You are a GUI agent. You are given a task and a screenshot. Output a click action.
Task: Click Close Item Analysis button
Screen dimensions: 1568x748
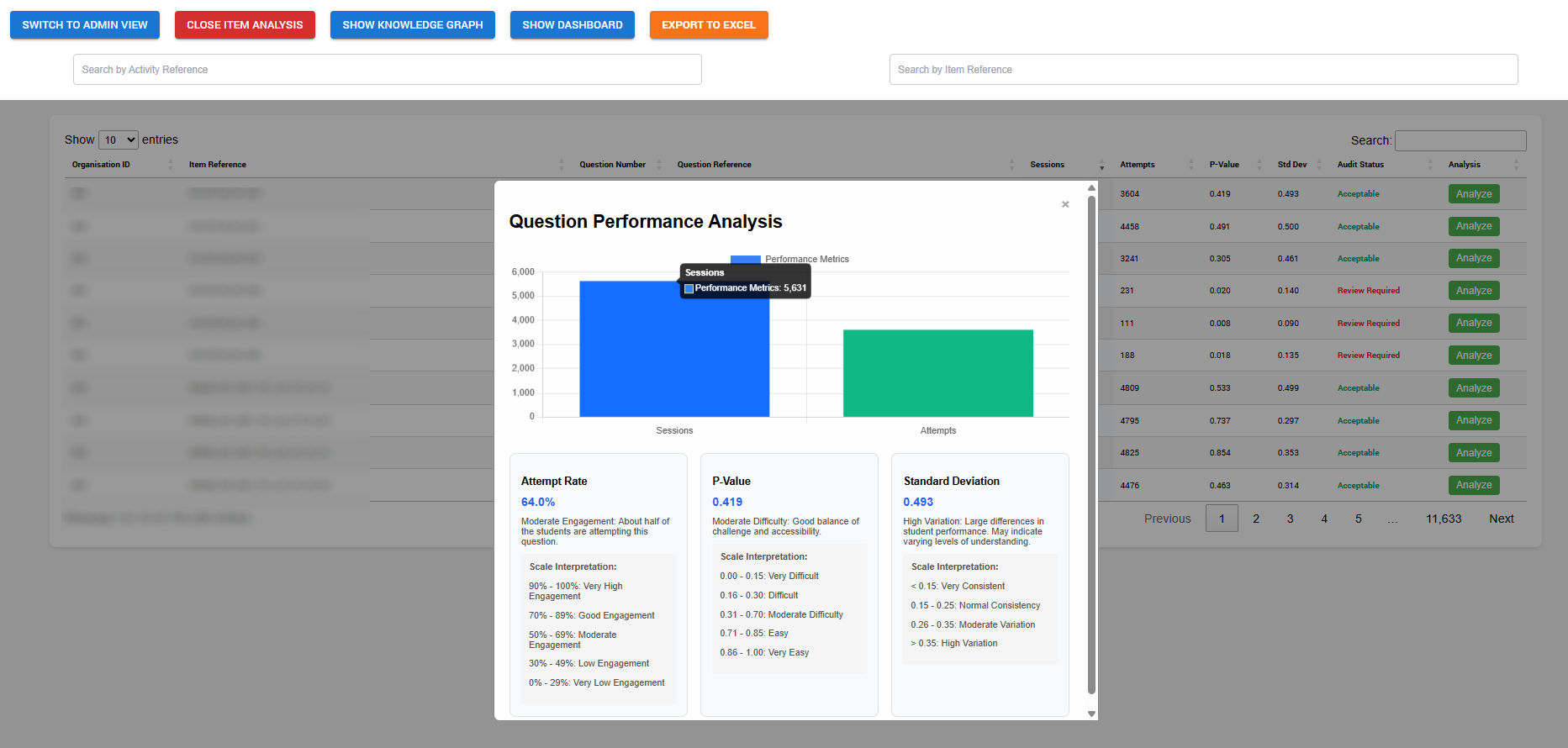[245, 25]
